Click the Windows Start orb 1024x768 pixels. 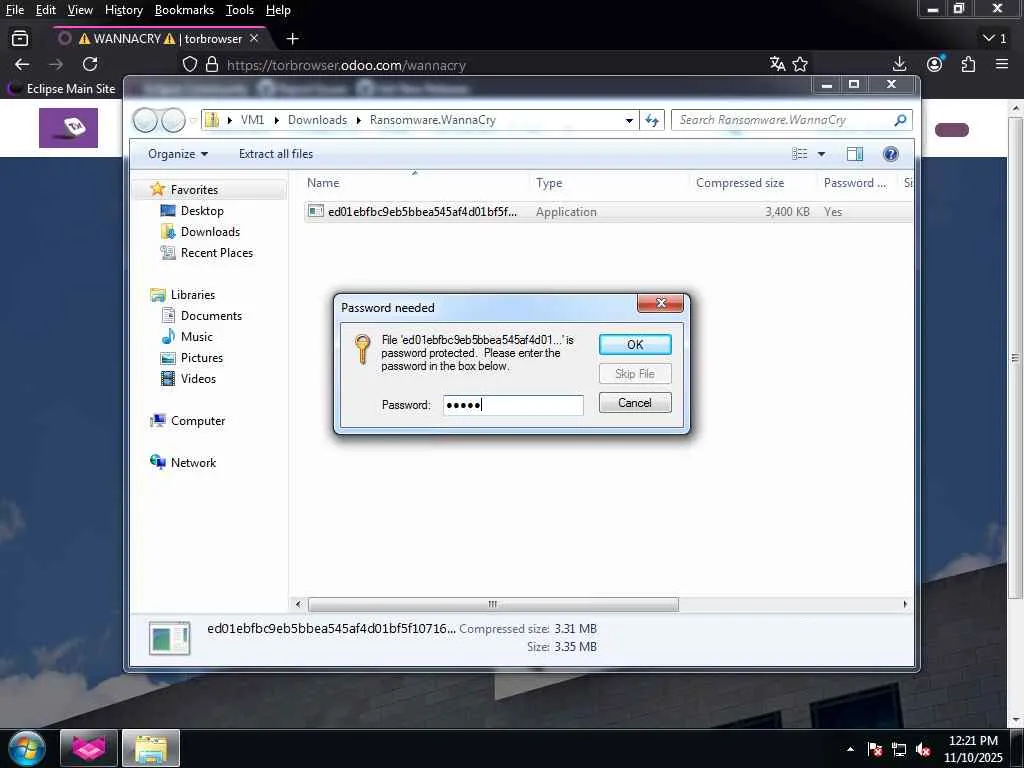click(27, 748)
